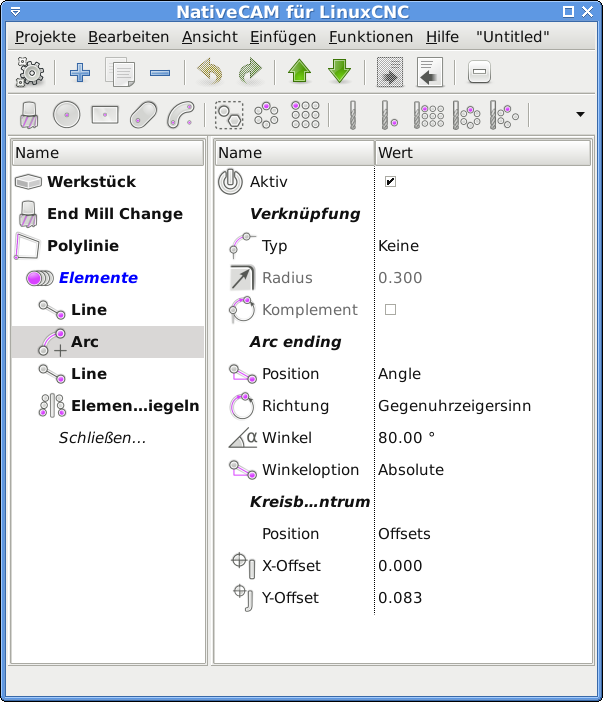
Task: Click the Verknüpfung section header
Action: coord(305,214)
